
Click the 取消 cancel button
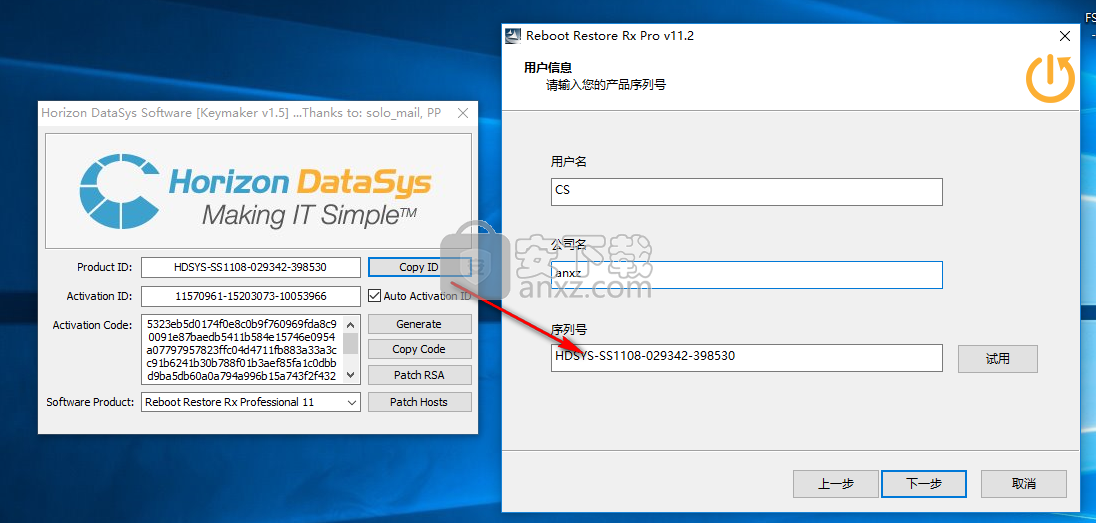pyautogui.click(x=1024, y=484)
